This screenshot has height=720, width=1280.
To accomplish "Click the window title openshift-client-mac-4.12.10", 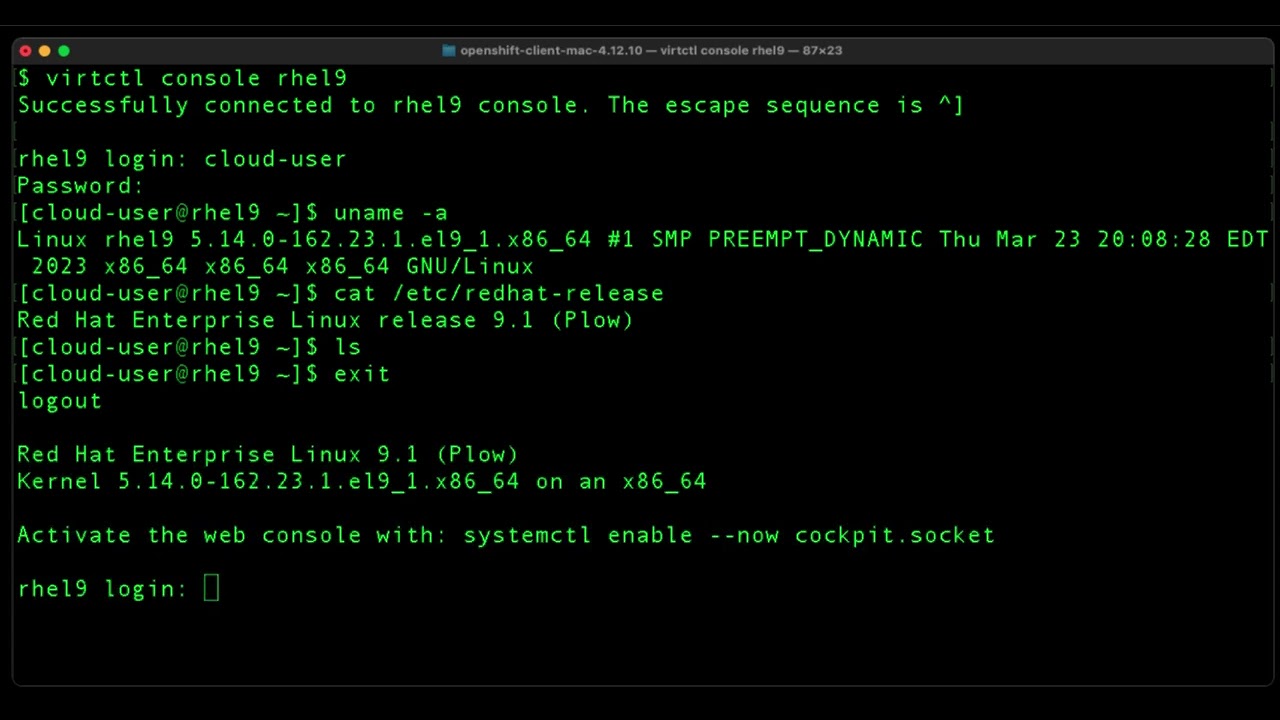I will pos(651,50).
